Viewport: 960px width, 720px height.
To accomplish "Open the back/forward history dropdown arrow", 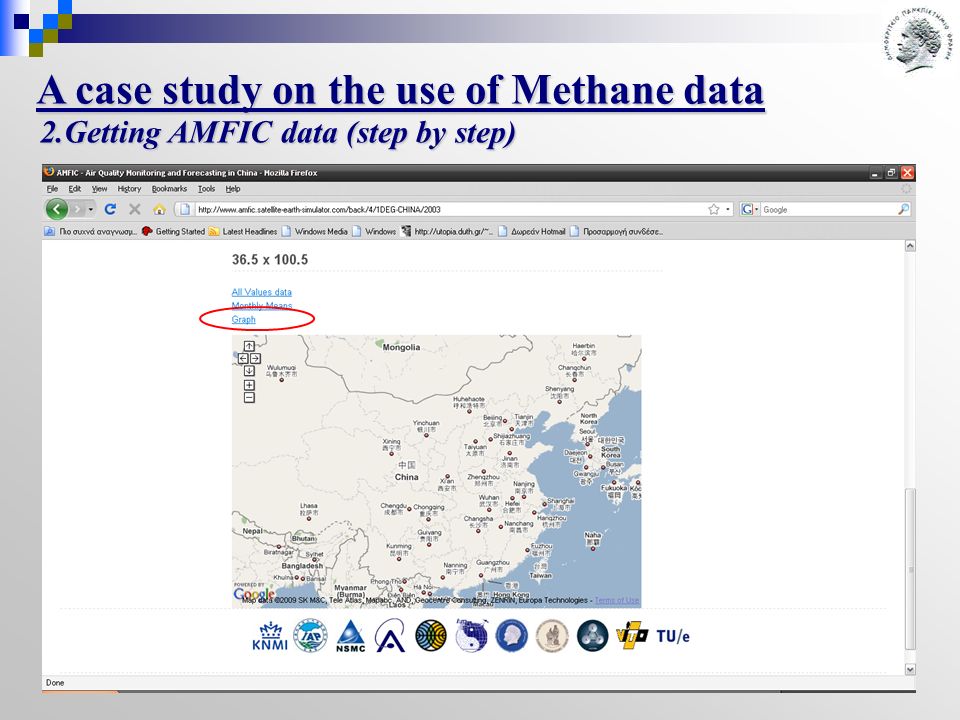I will point(91,209).
